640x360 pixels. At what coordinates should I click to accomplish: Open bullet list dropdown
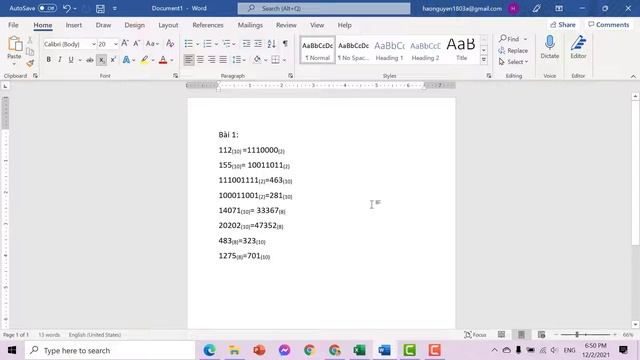[198, 44]
